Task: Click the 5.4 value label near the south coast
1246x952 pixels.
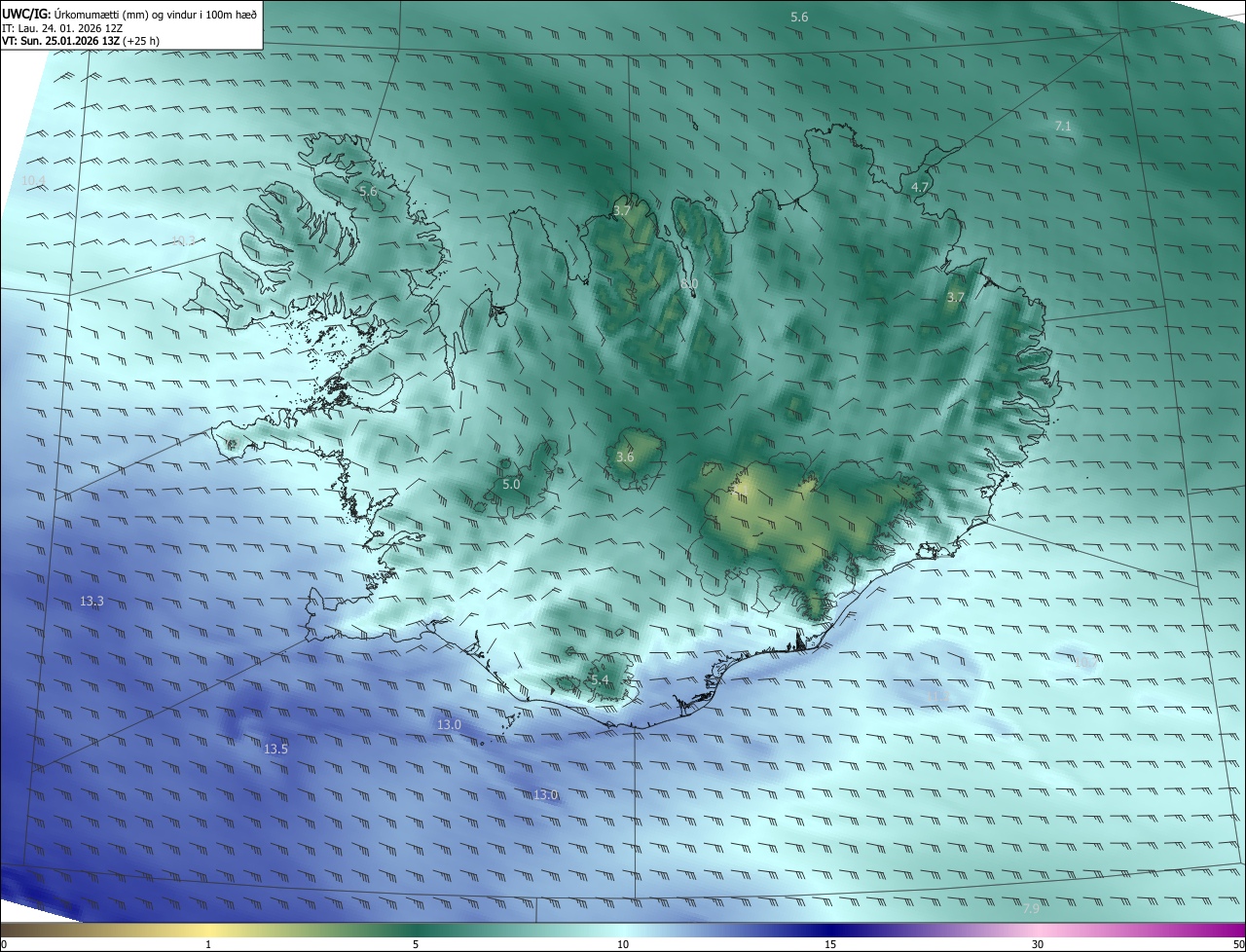Action: (x=600, y=679)
